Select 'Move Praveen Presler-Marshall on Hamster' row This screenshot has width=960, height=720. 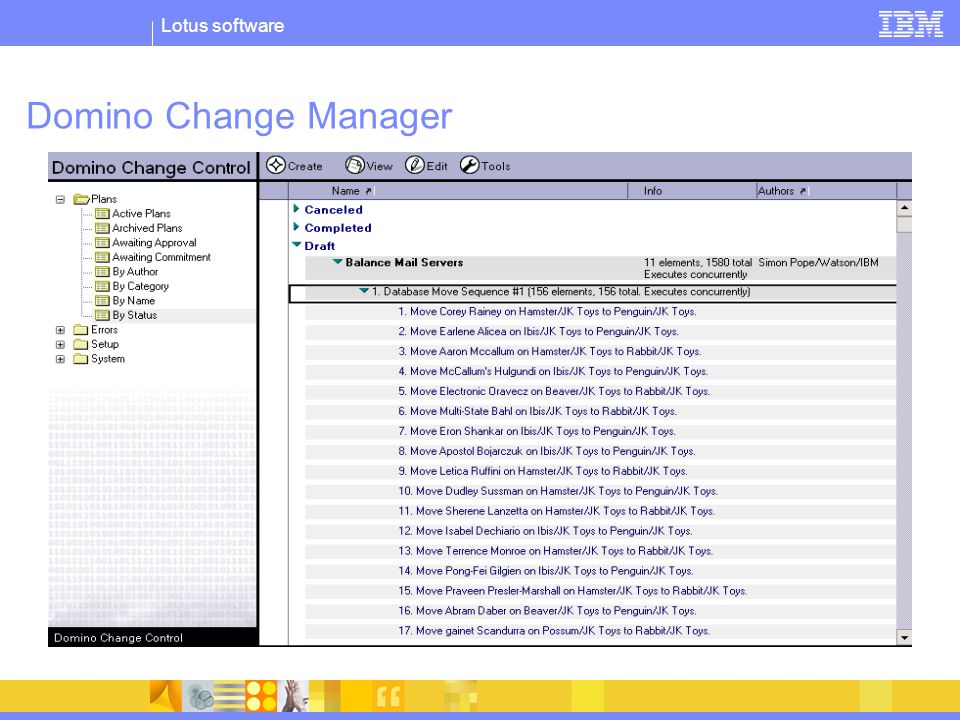(x=600, y=591)
